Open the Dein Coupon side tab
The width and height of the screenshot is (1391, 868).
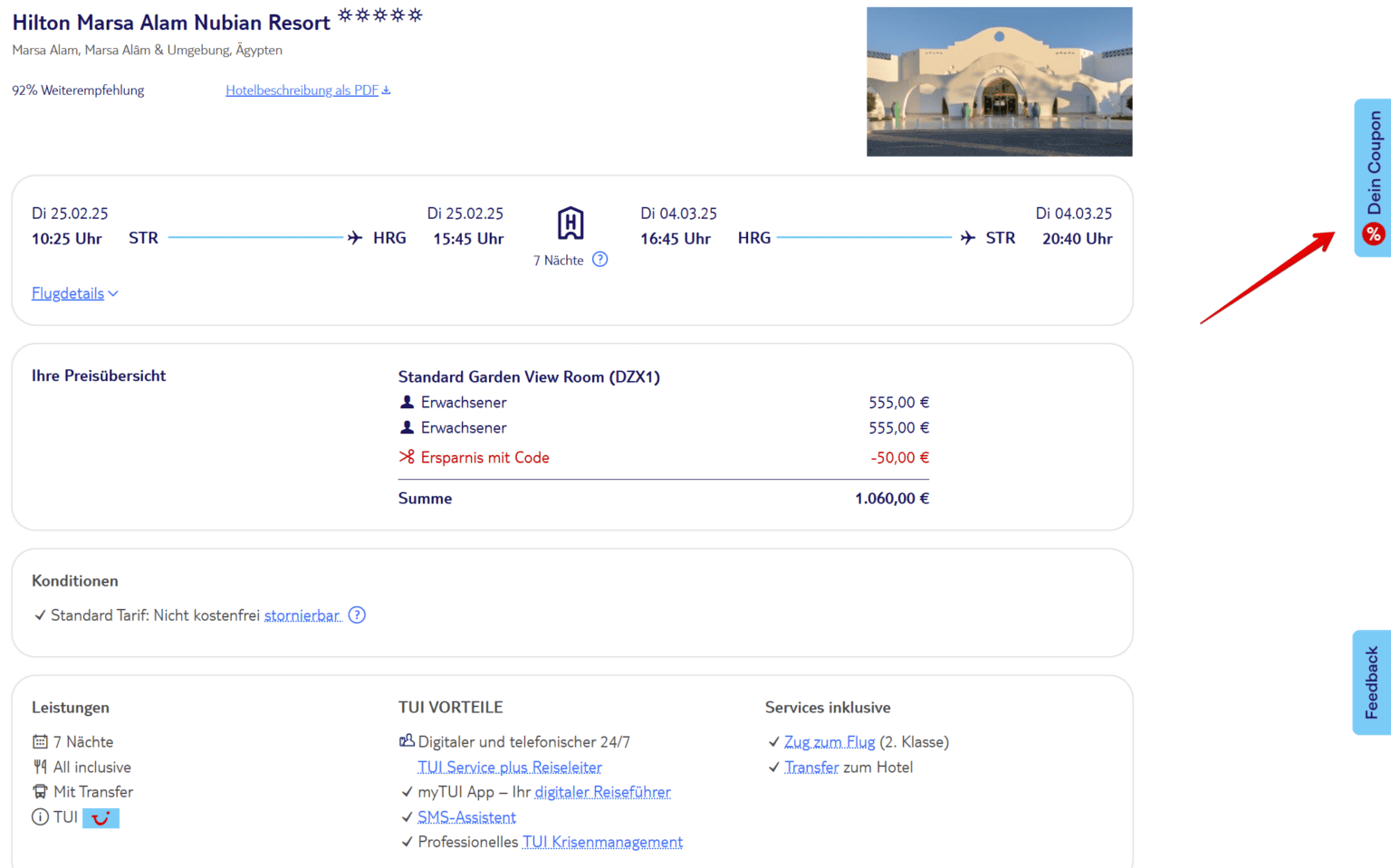pos(1373,177)
